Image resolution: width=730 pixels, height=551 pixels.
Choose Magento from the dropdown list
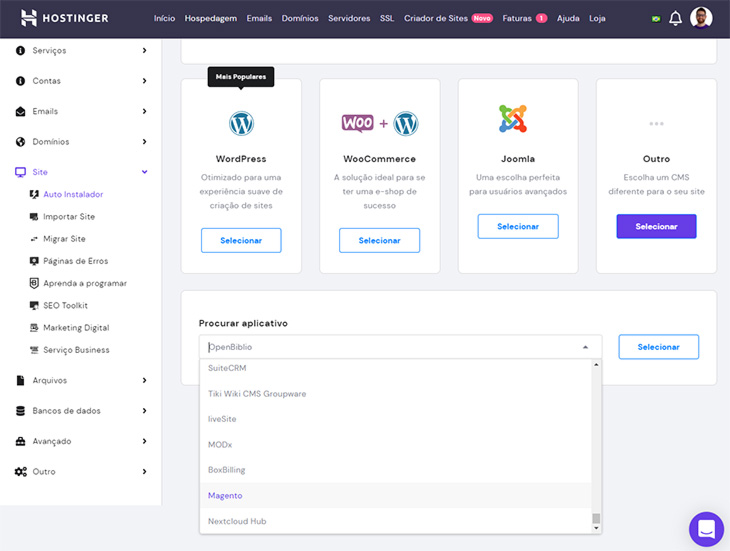click(396, 496)
